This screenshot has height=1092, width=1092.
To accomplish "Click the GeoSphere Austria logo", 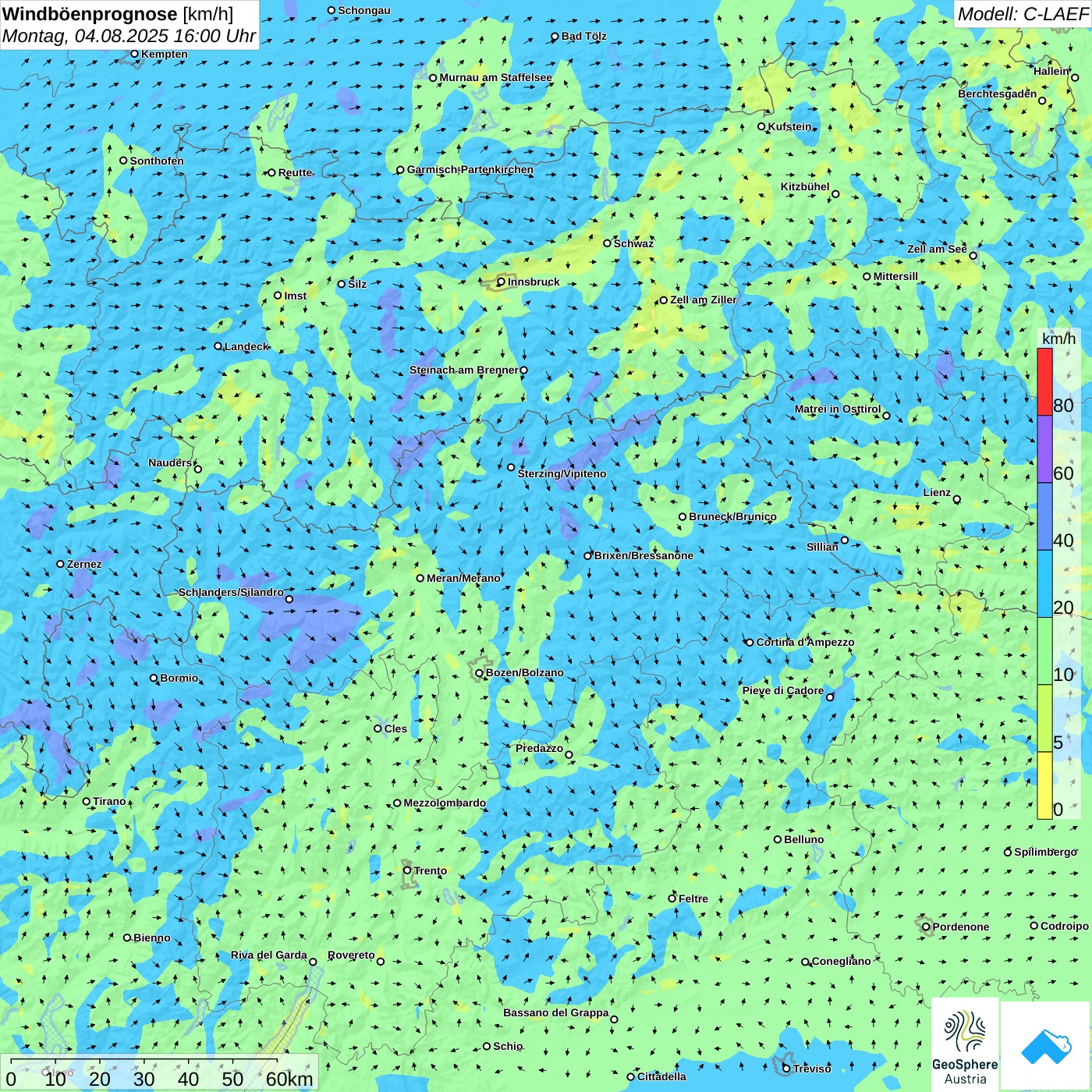I will (x=965, y=1044).
